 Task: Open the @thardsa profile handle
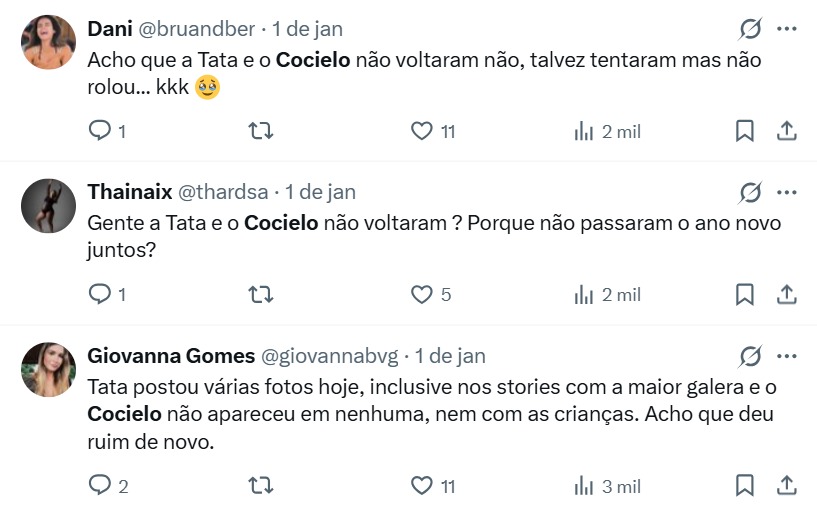[x=225, y=191]
